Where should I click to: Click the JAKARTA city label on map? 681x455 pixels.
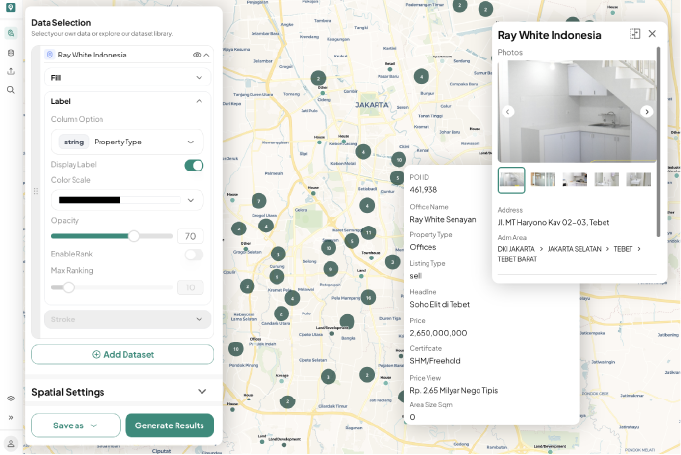pos(371,105)
